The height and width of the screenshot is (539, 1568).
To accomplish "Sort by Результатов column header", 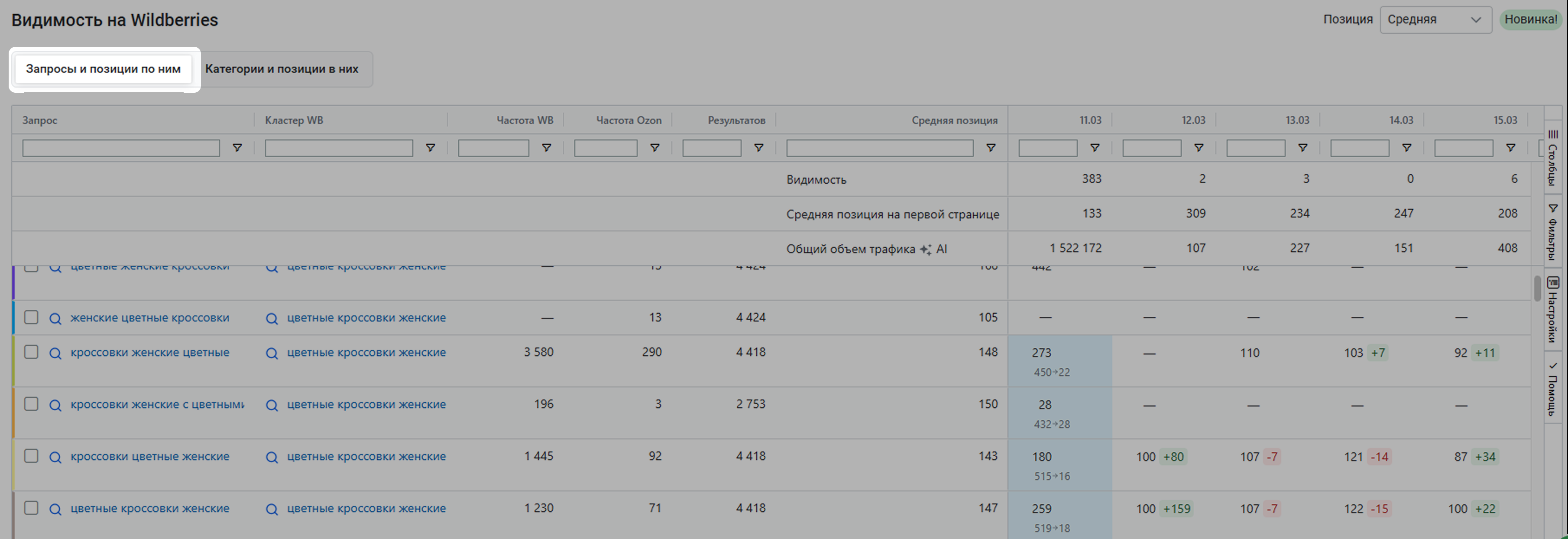I will pyautogui.click(x=736, y=120).
